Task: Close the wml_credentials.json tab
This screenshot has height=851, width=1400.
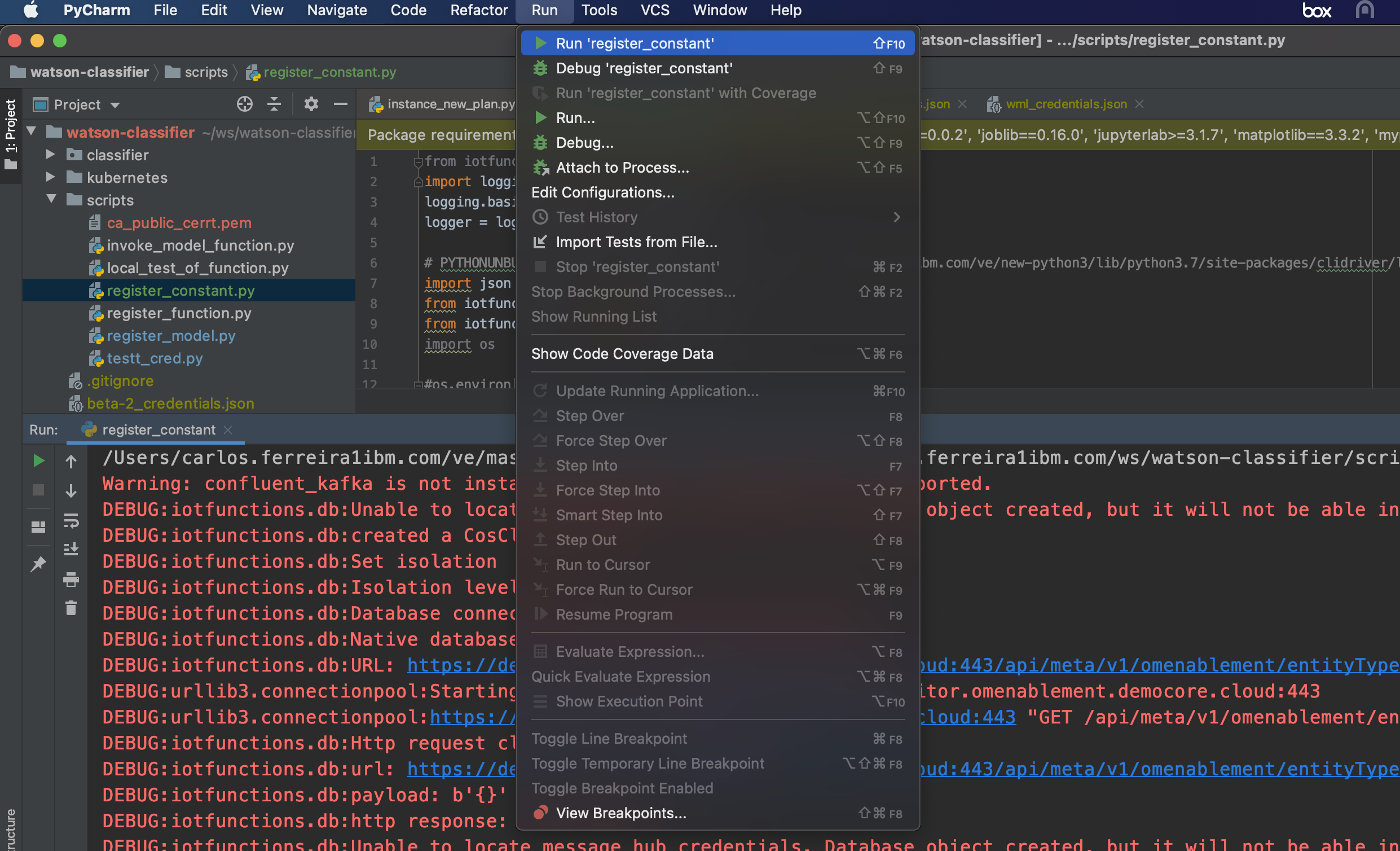Action: (1139, 104)
